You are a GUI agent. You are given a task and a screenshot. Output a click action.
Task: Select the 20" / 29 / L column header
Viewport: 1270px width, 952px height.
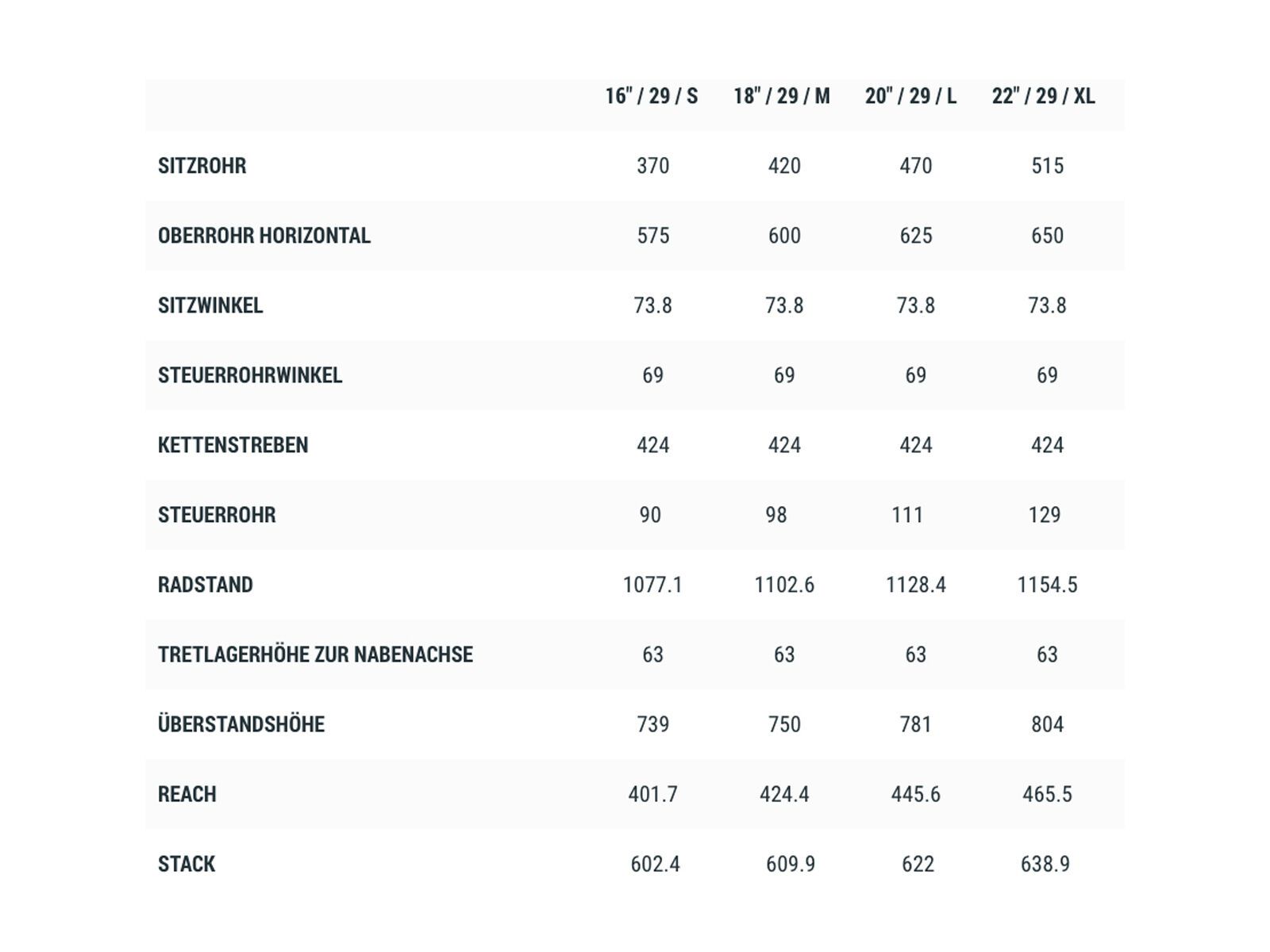[x=910, y=96]
